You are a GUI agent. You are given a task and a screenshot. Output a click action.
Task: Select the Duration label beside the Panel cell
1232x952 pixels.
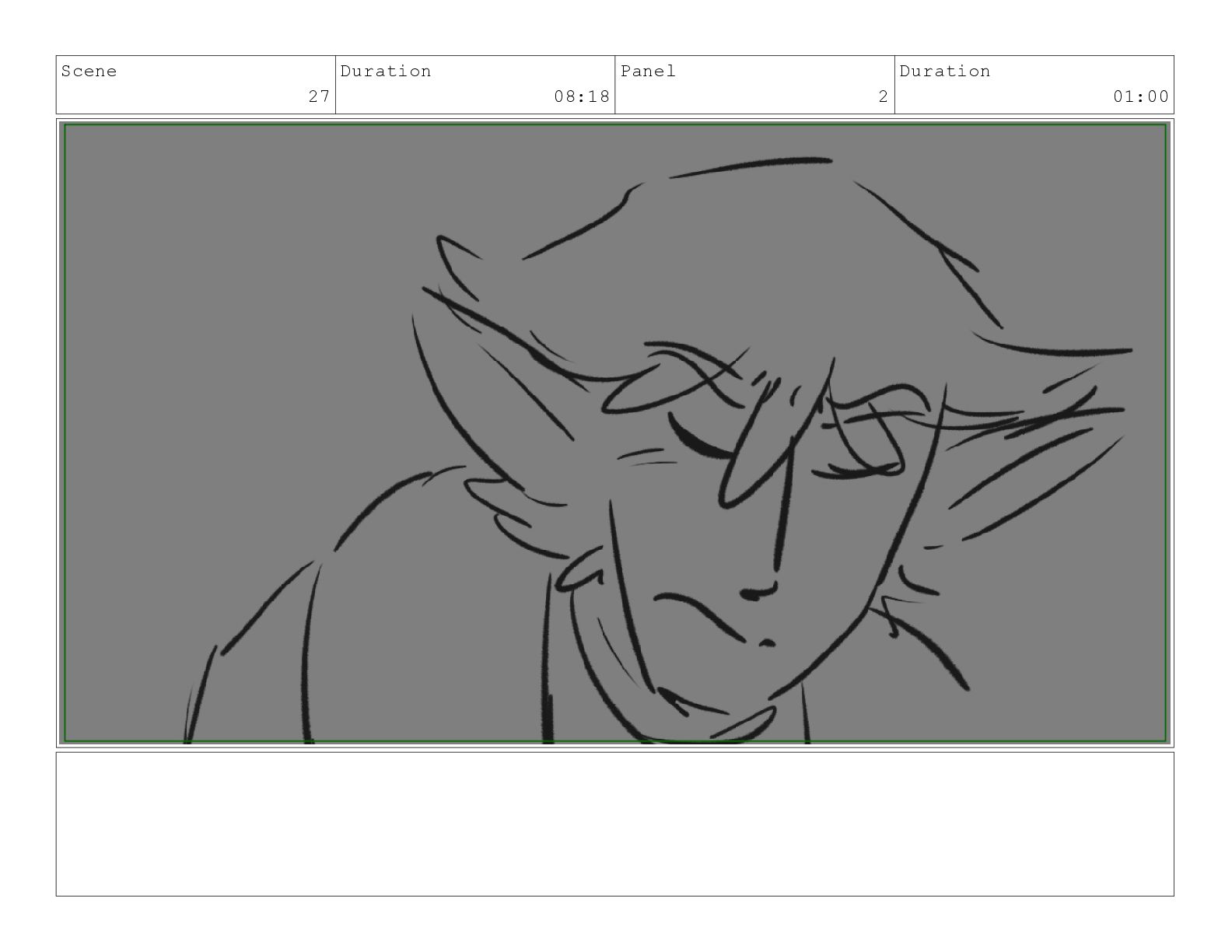[x=945, y=72]
